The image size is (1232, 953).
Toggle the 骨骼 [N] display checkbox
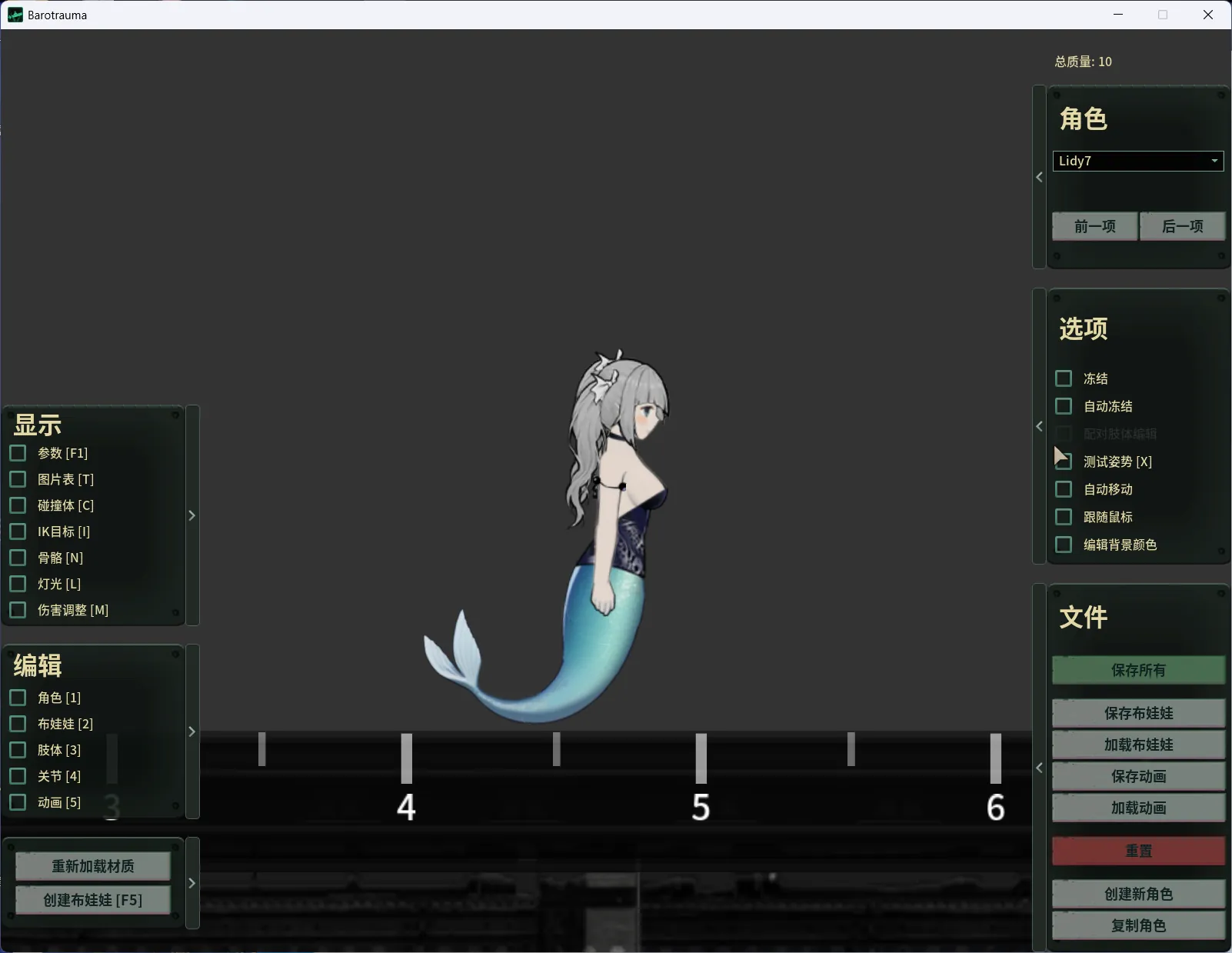point(18,558)
